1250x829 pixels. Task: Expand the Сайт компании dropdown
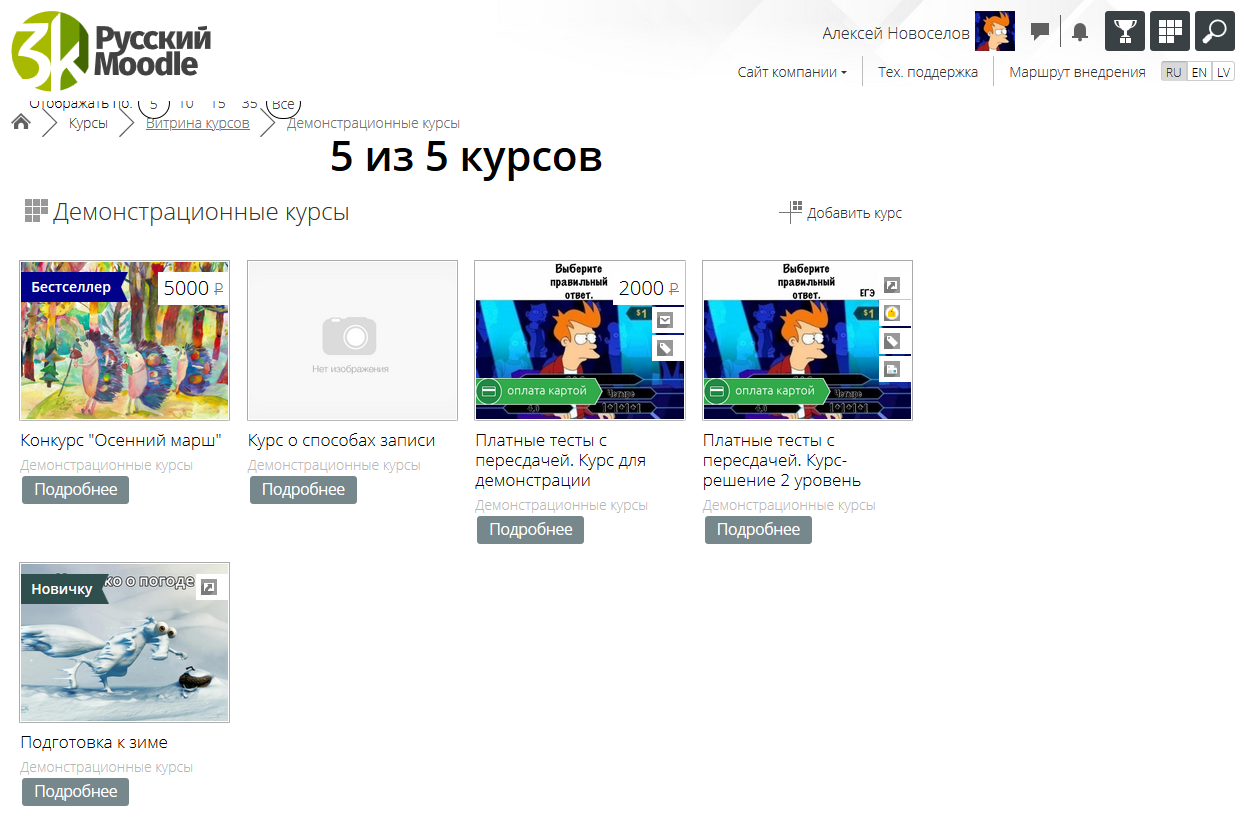point(792,72)
